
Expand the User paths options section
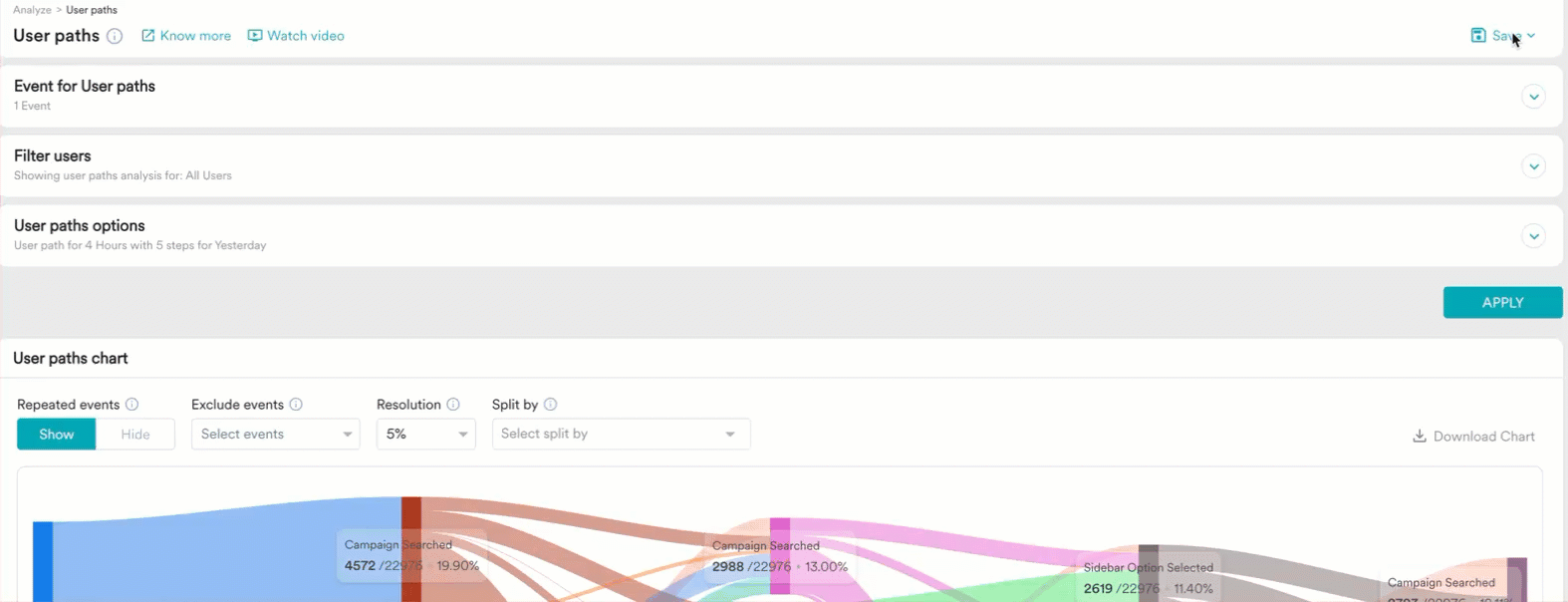1533,236
